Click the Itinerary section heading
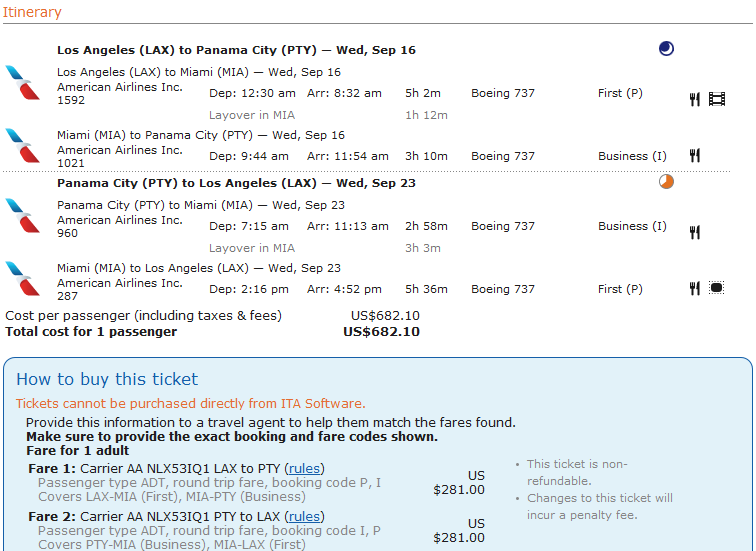Image resolution: width=756 pixels, height=551 pixels. [32, 12]
